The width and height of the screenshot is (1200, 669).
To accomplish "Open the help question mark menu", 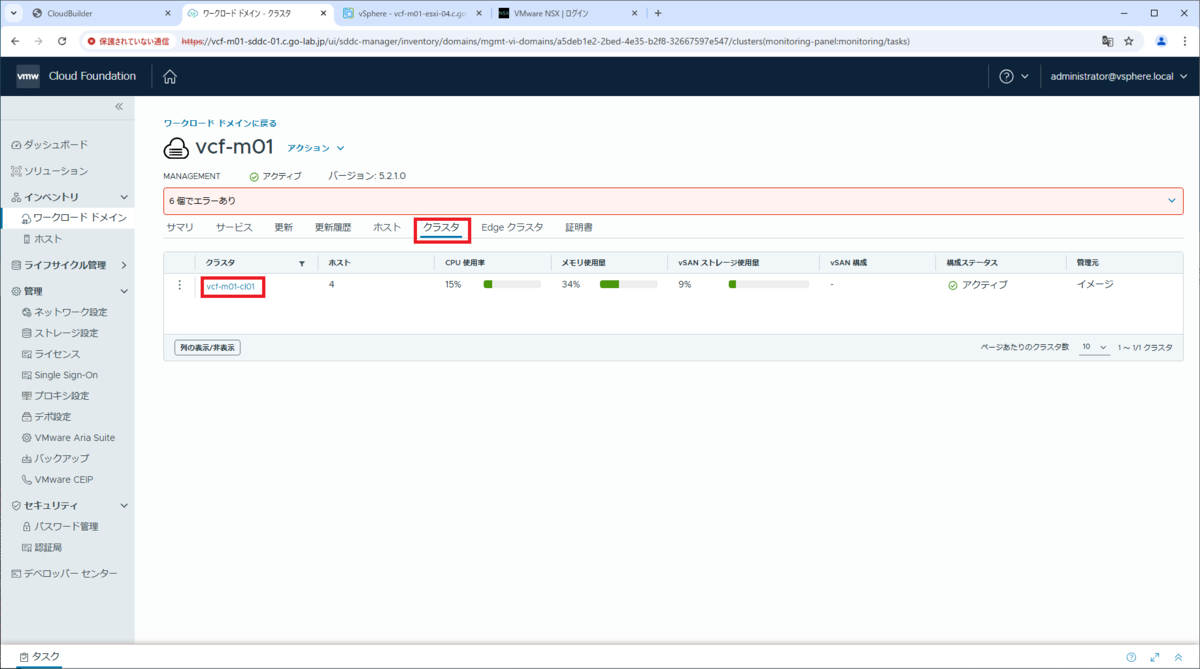I will 1014,77.
